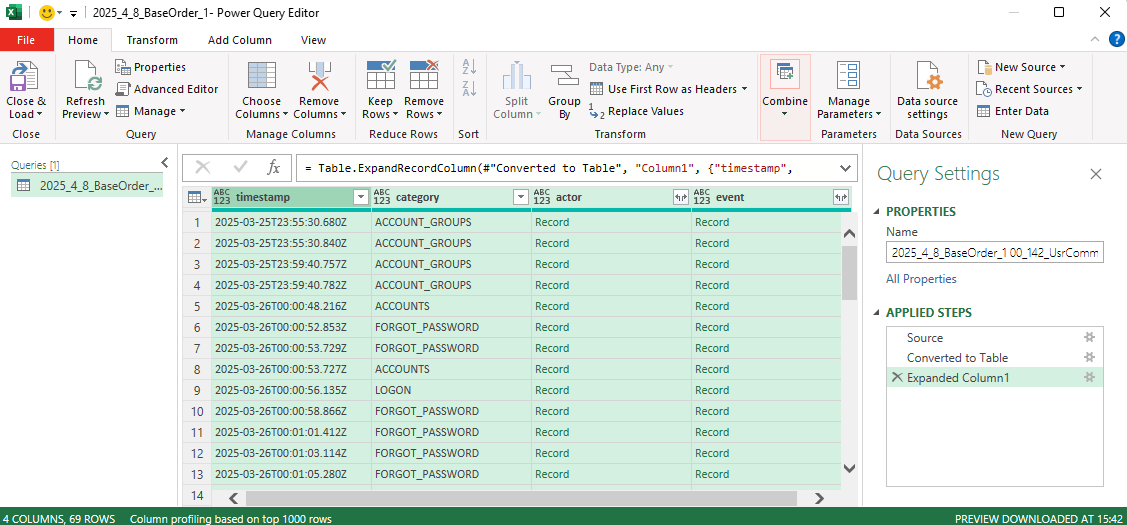Select the Source applied step
The image size is (1127, 525).
(x=994, y=337)
